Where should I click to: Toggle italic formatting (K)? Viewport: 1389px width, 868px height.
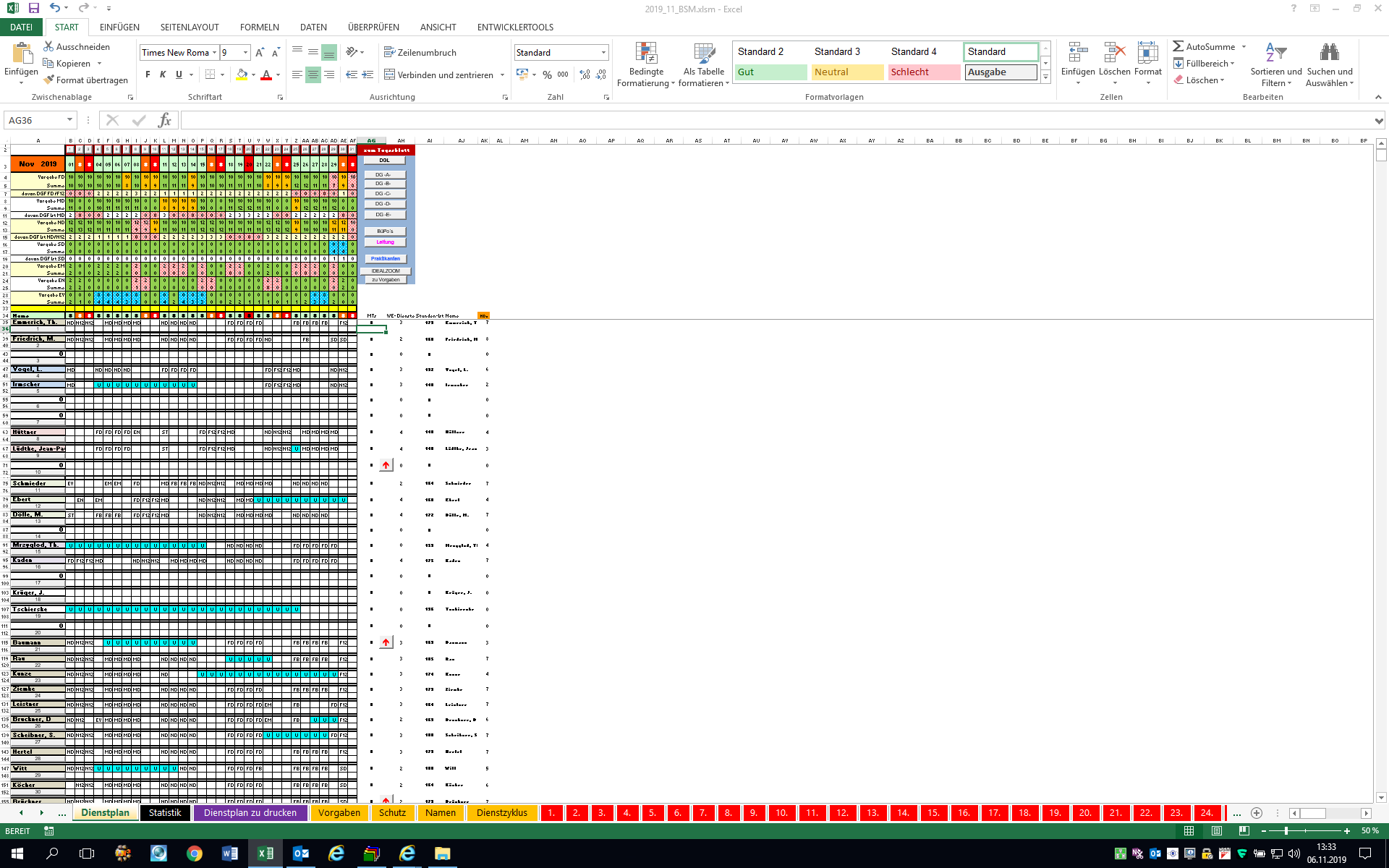(163, 75)
